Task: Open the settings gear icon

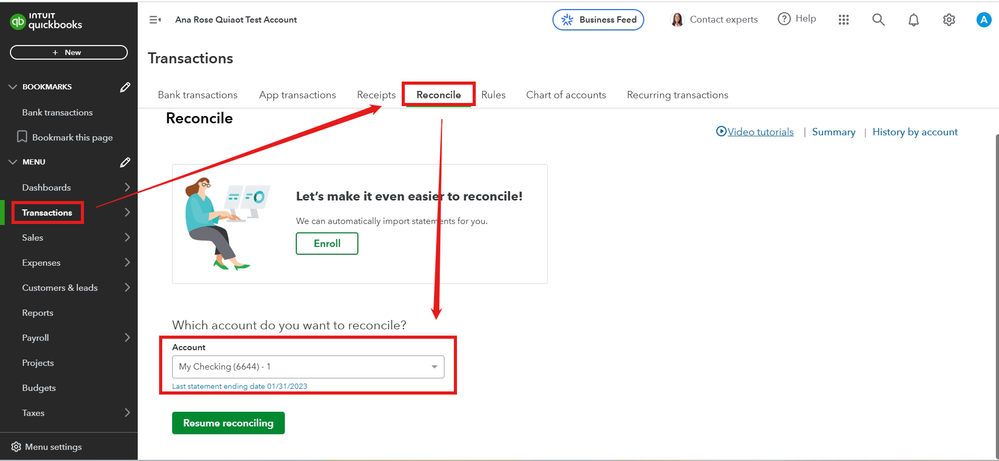Action: [949, 20]
